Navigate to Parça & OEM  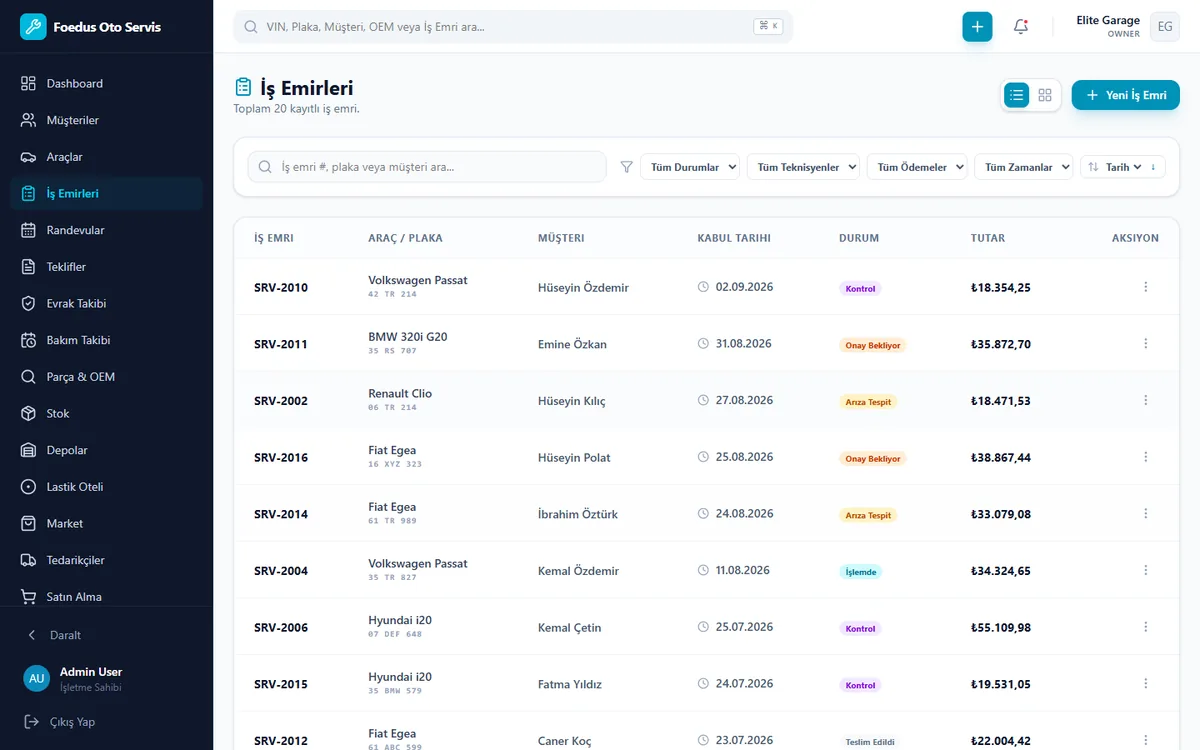coord(106,377)
